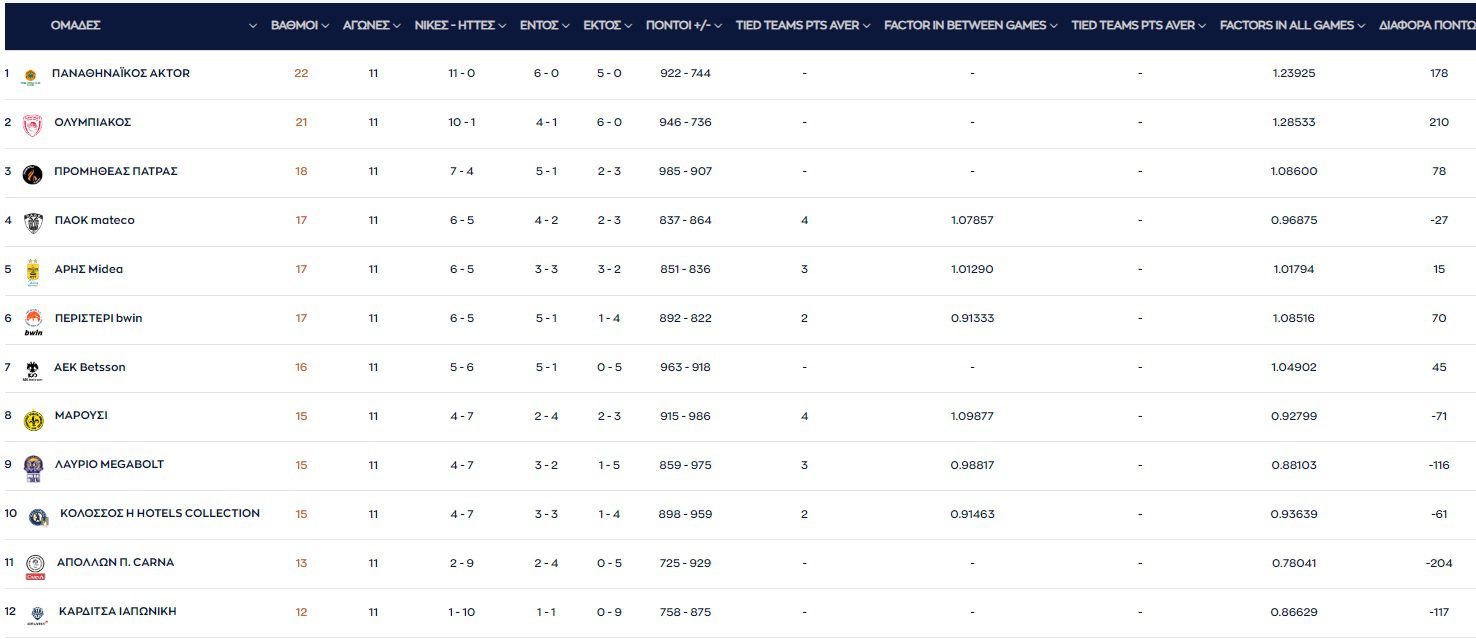The image size is (1476, 639).
Task: Click the ΛΑΥΡΙΟ MEGABOLT team logo
Action: pos(33,469)
